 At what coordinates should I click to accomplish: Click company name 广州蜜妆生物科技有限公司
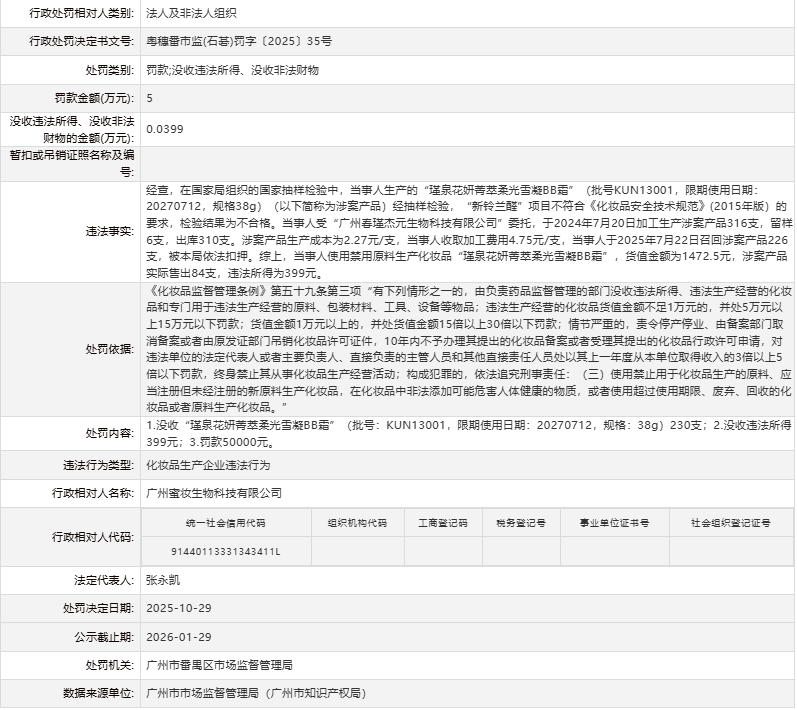tap(214, 493)
